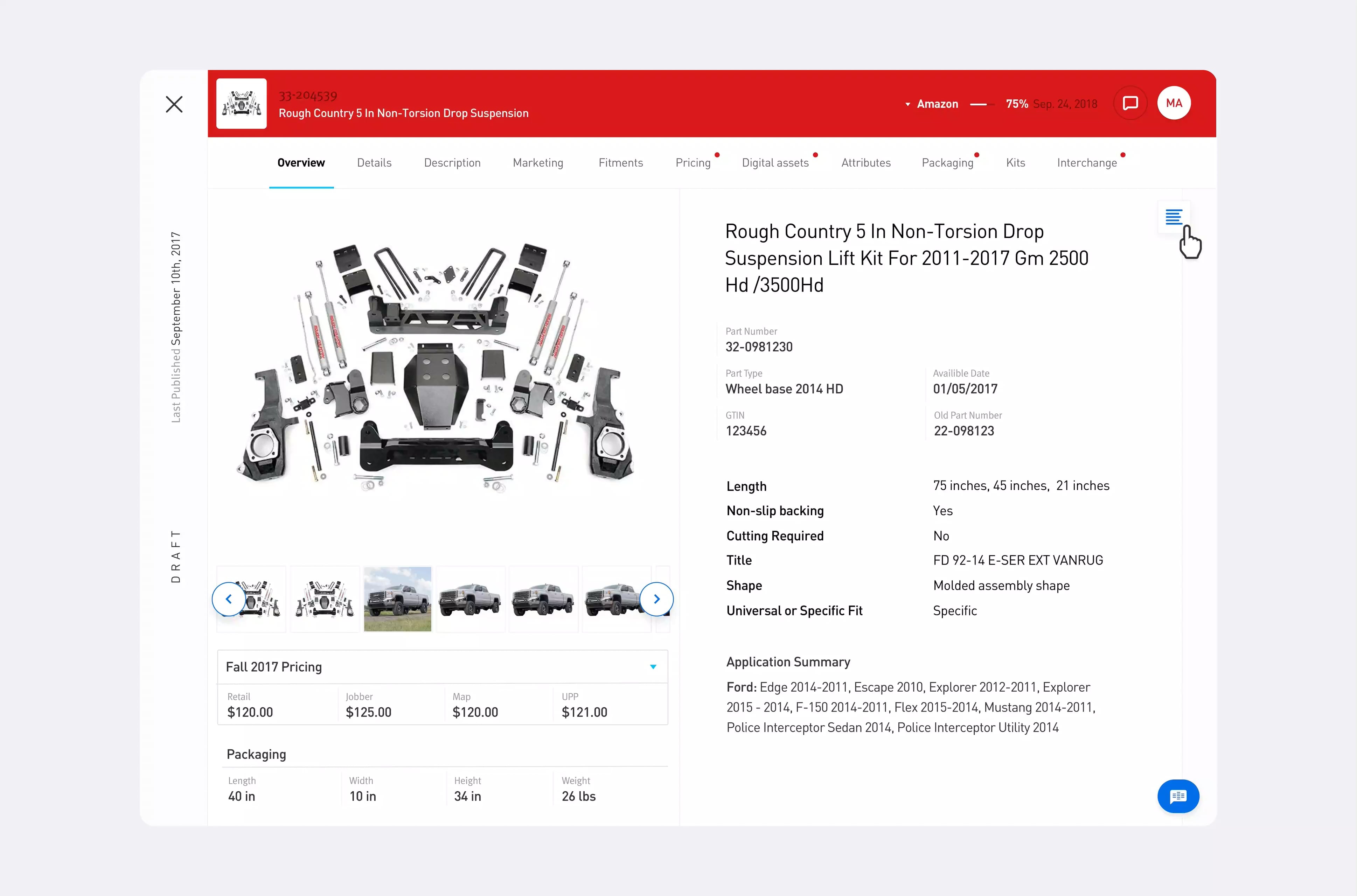Go to previous thumbnails with left arrow
Viewport: 1357px width, 896px height.
pos(229,599)
